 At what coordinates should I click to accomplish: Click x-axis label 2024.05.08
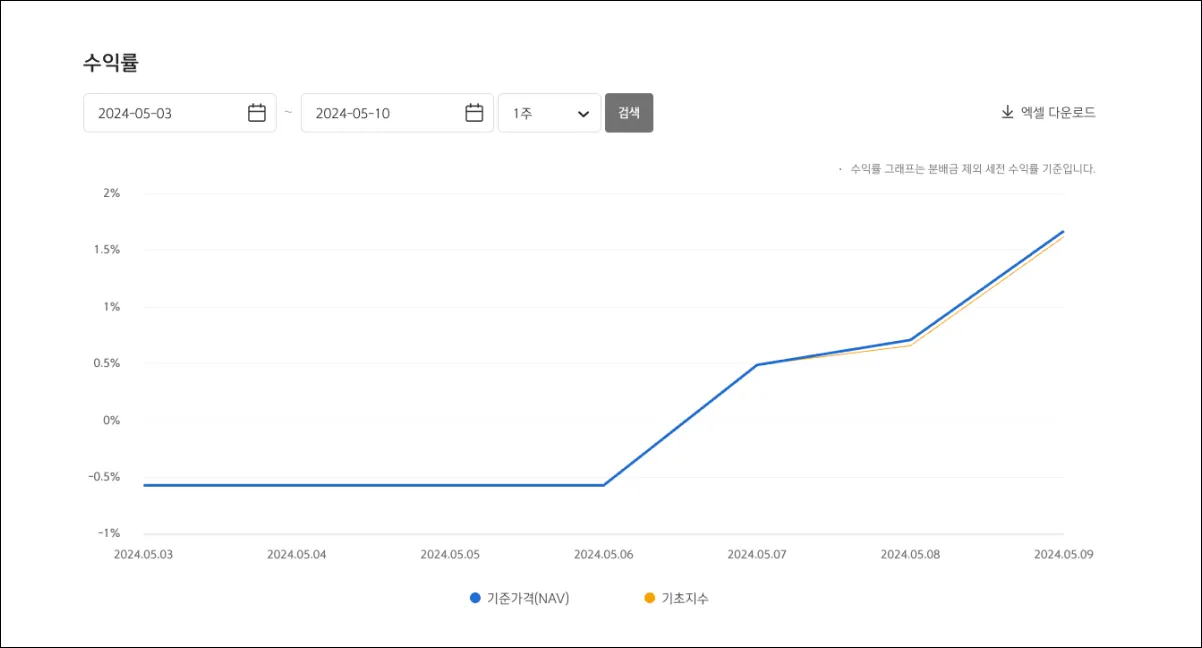pos(910,553)
